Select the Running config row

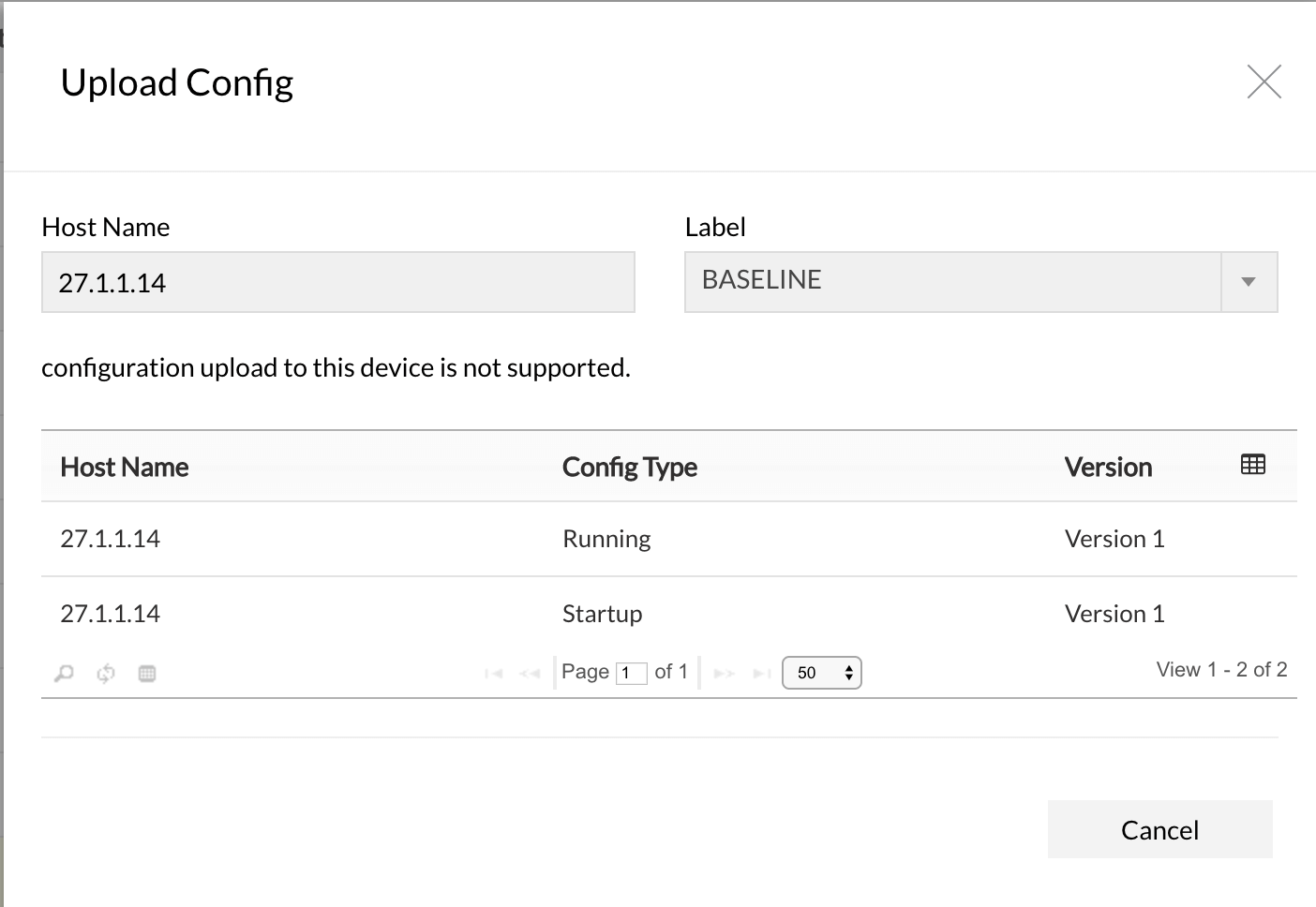point(606,539)
